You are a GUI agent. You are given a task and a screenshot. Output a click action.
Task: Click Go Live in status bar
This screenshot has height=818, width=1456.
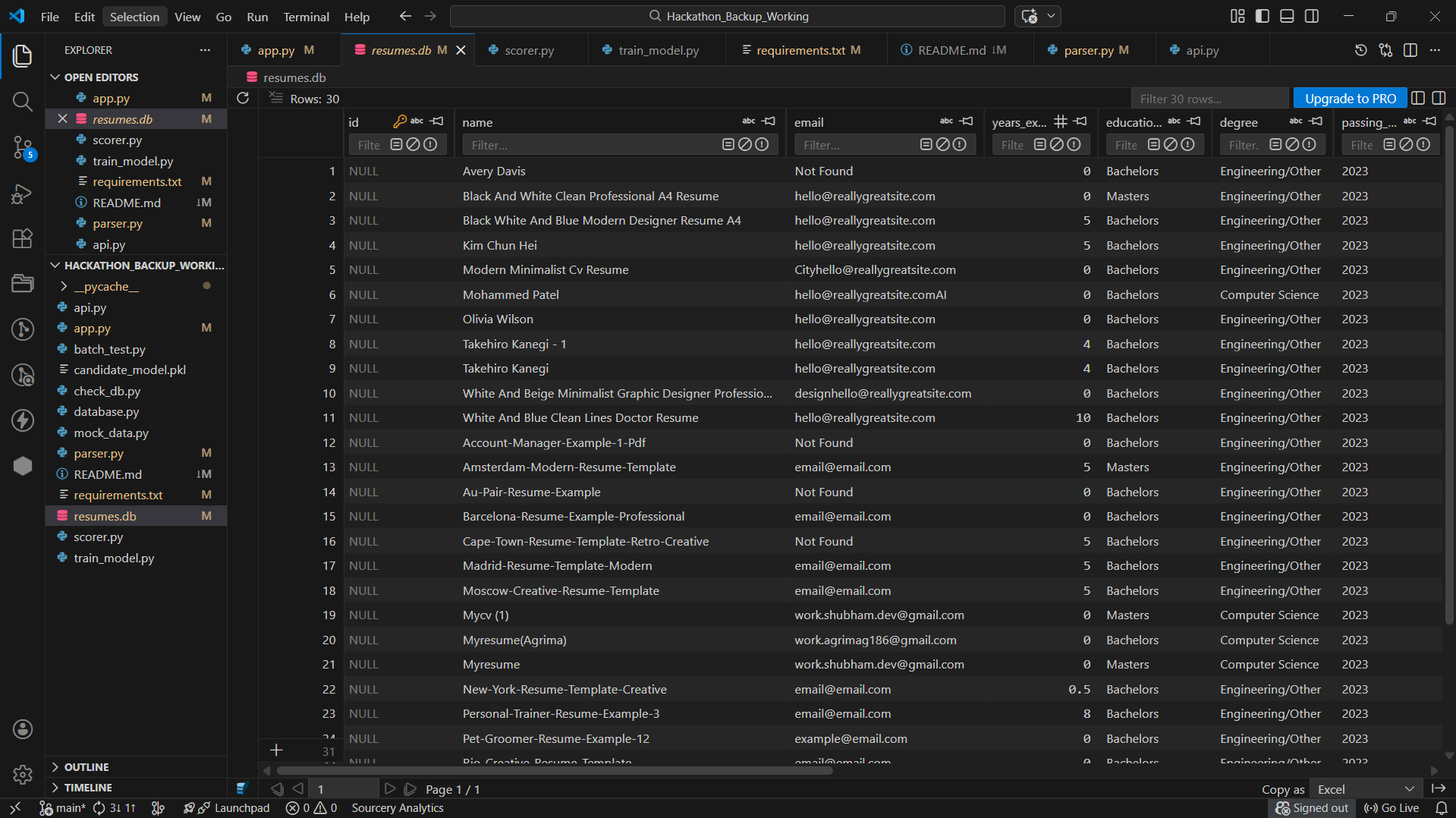[x=1392, y=808]
